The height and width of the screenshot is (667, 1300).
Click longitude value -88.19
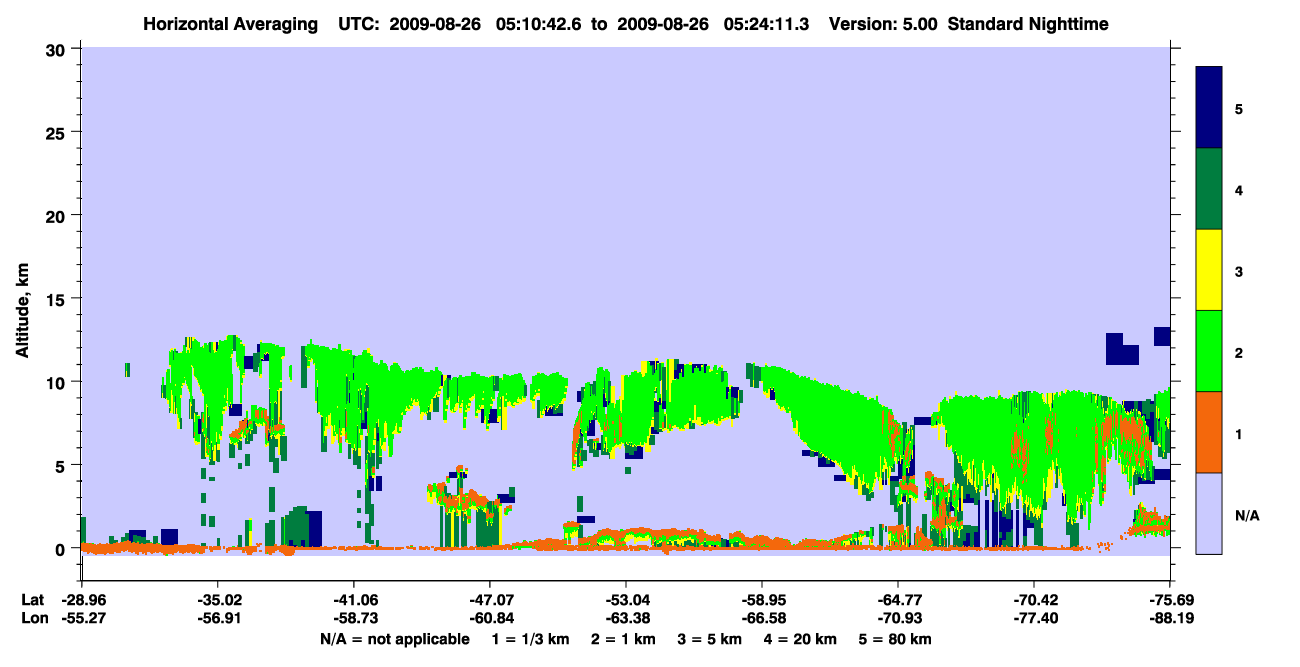[1170, 619]
